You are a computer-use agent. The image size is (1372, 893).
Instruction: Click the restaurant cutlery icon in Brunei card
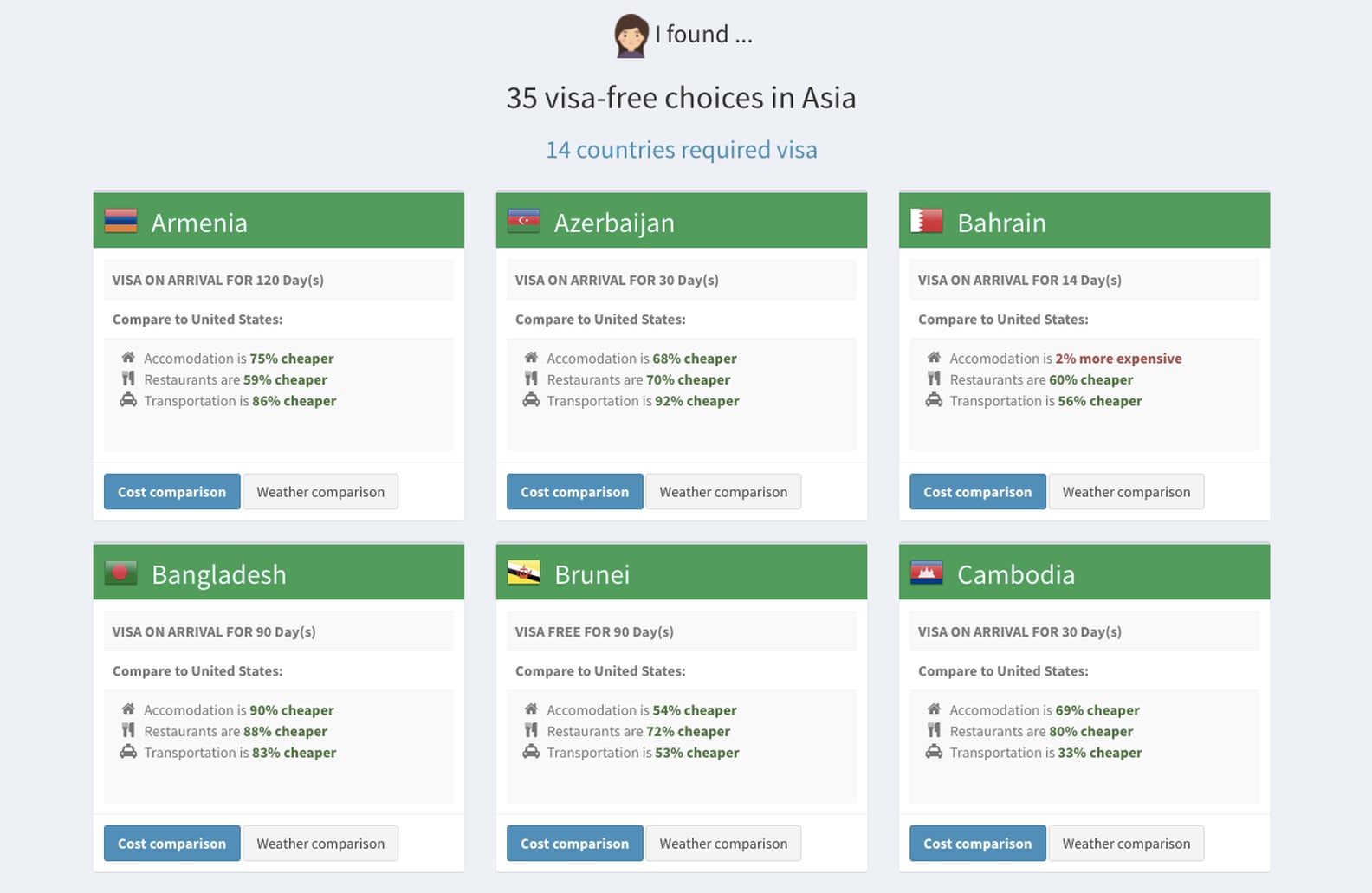pyautogui.click(x=531, y=731)
